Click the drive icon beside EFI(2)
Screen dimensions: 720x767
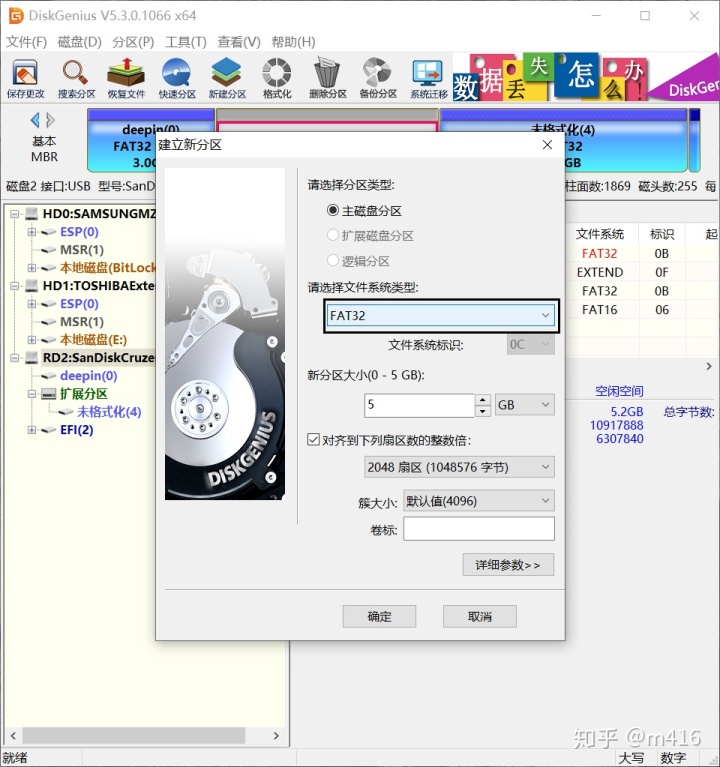(x=49, y=430)
